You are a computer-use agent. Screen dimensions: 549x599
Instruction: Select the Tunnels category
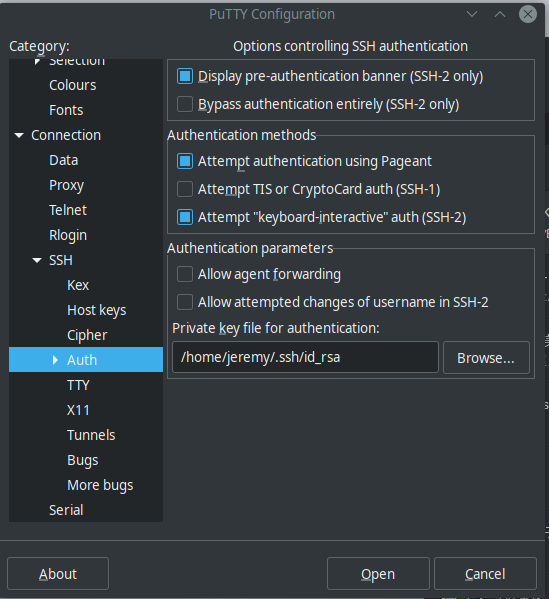coord(91,435)
